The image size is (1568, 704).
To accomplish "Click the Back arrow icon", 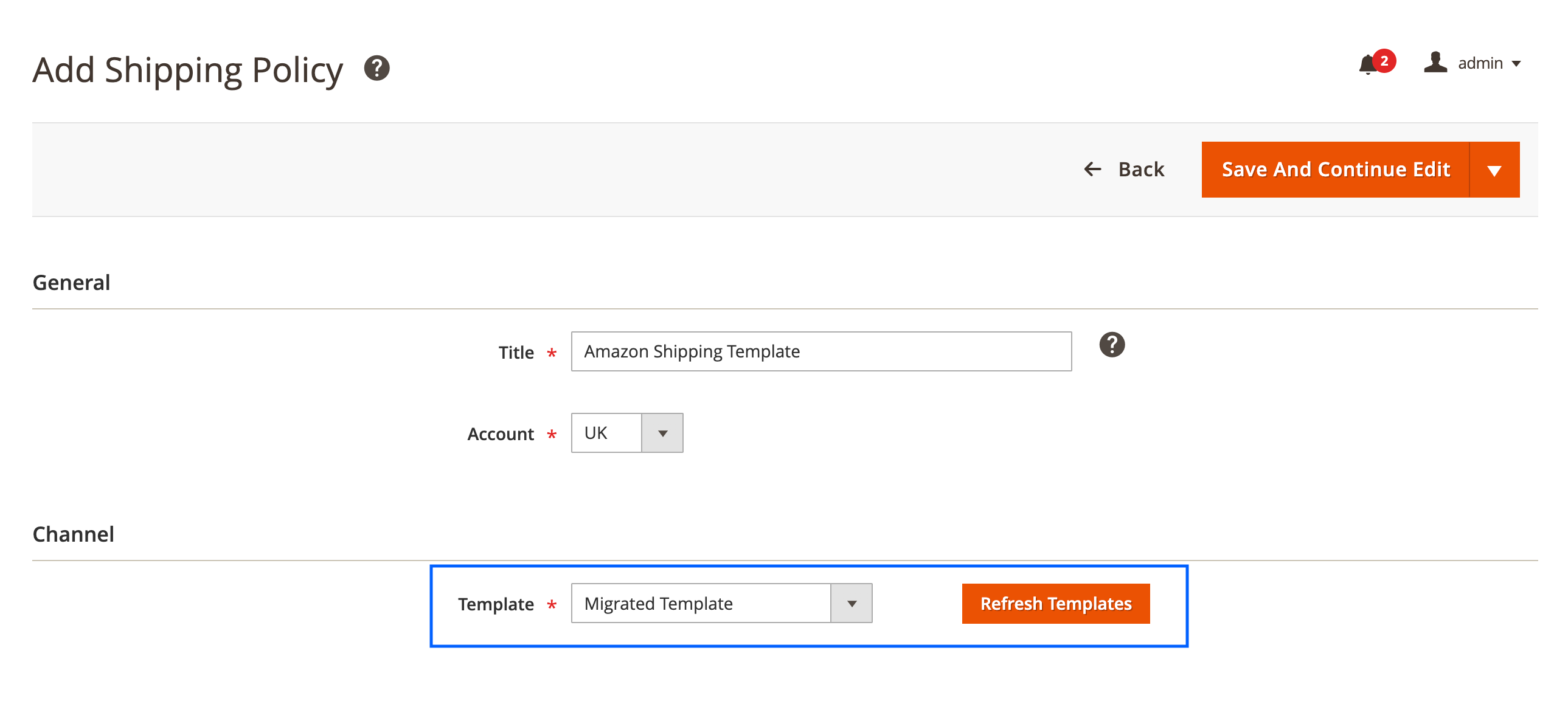I will point(1092,169).
